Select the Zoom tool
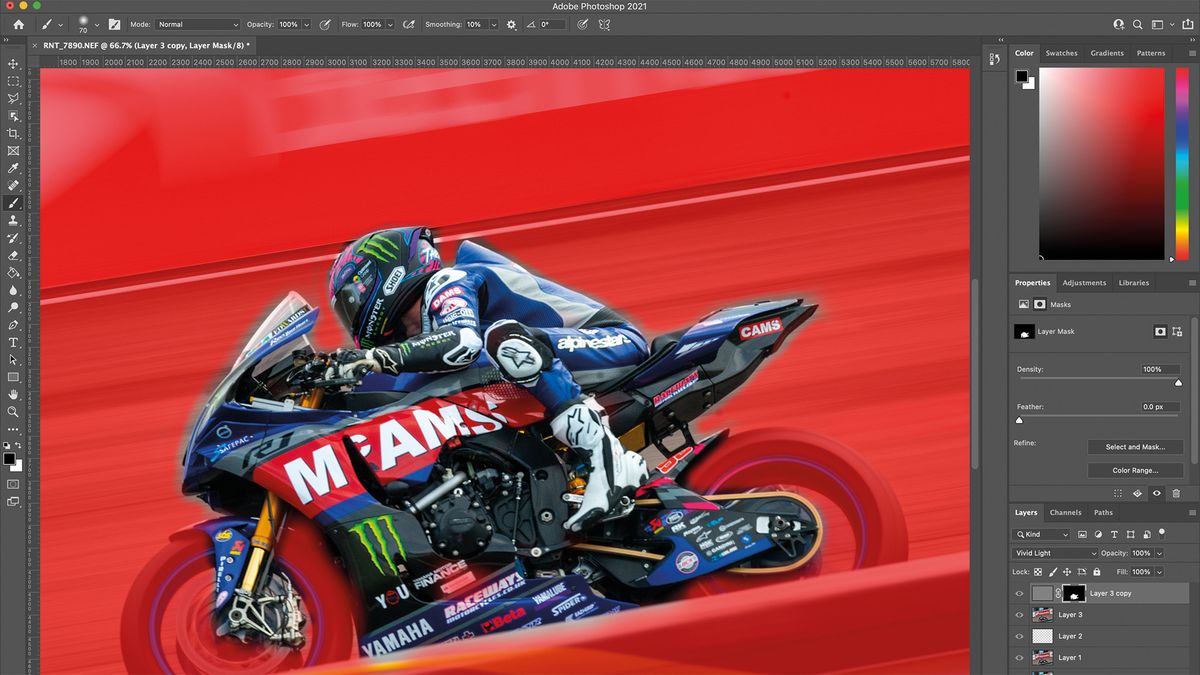 point(13,411)
